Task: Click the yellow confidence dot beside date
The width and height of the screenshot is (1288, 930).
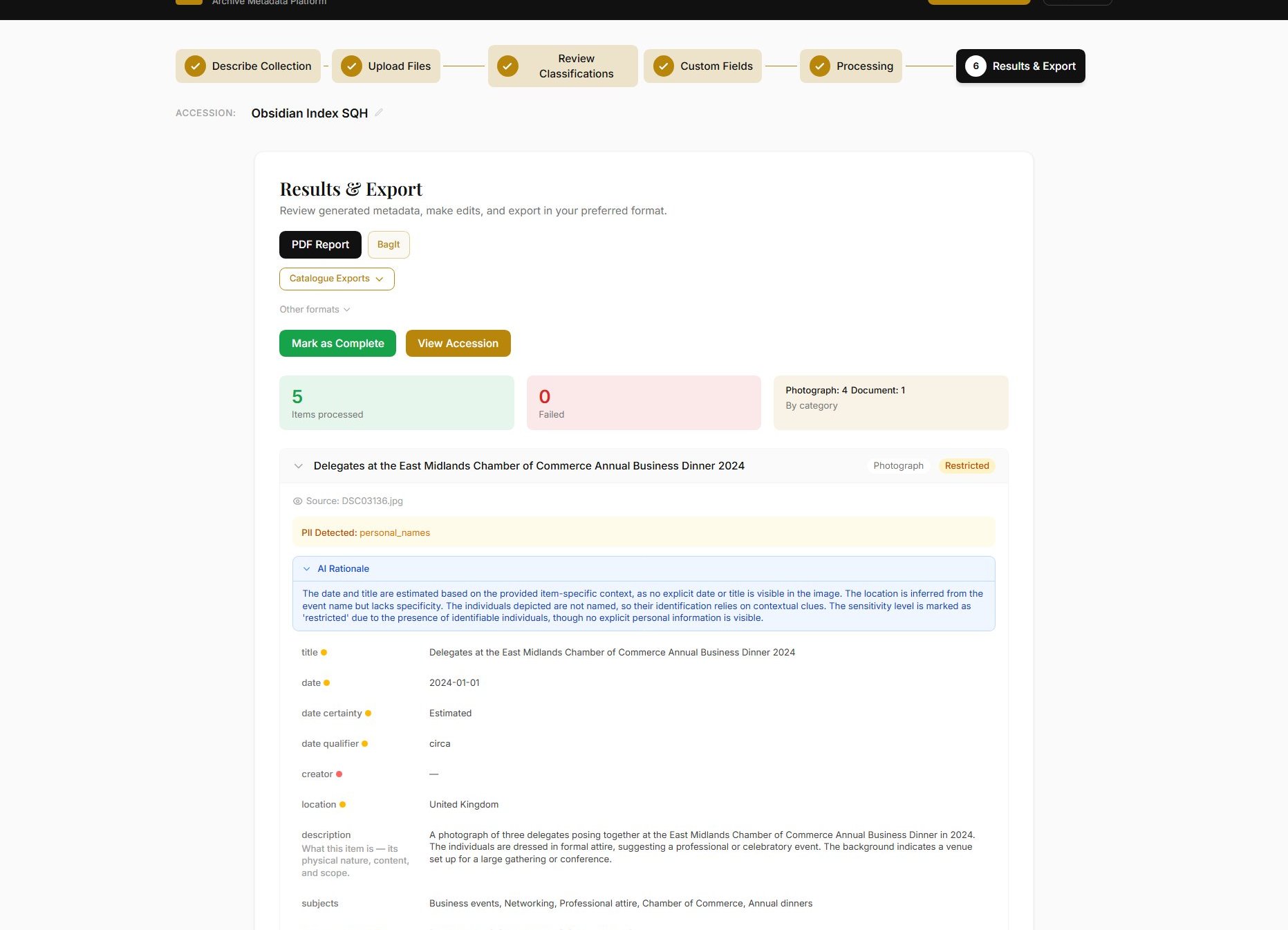Action: (x=326, y=683)
